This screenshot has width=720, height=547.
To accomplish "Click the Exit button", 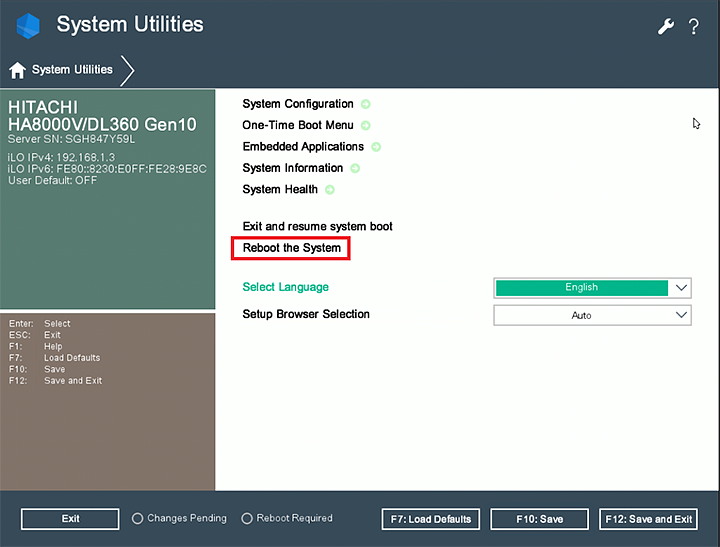I will click(x=70, y=519).
